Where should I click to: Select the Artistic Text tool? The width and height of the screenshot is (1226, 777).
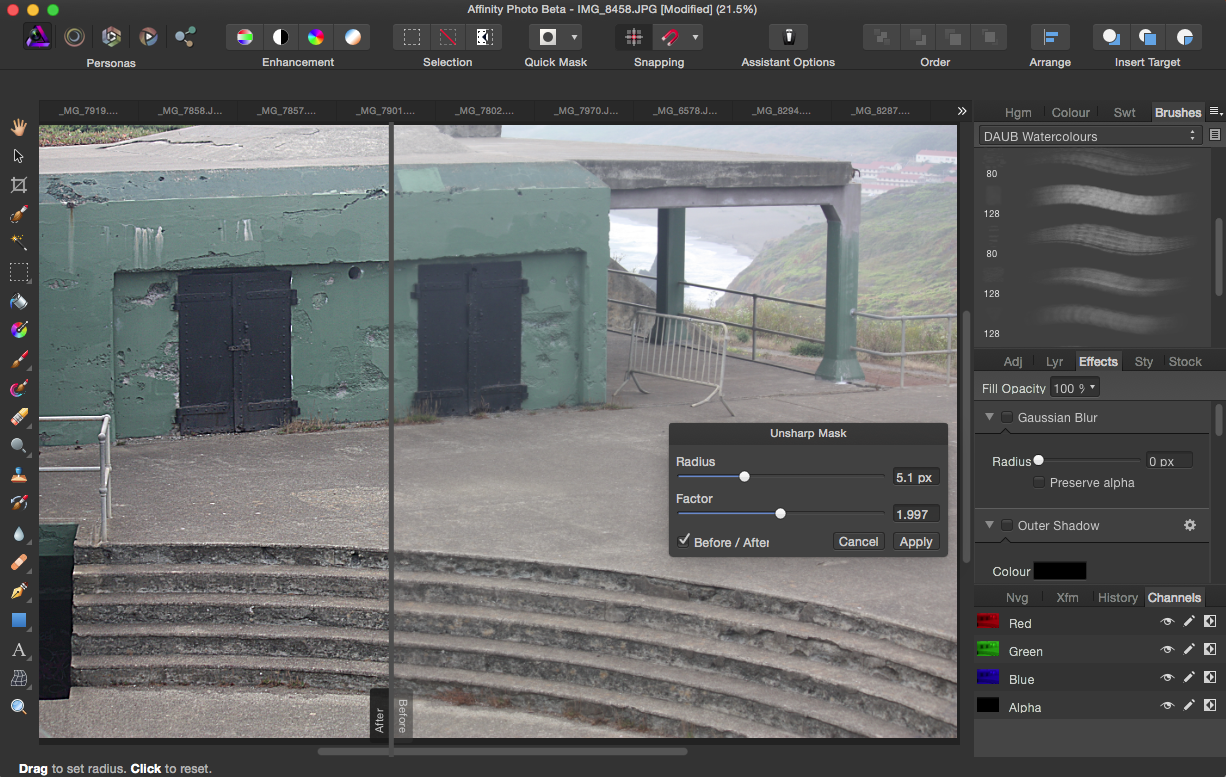click(18, 649)
